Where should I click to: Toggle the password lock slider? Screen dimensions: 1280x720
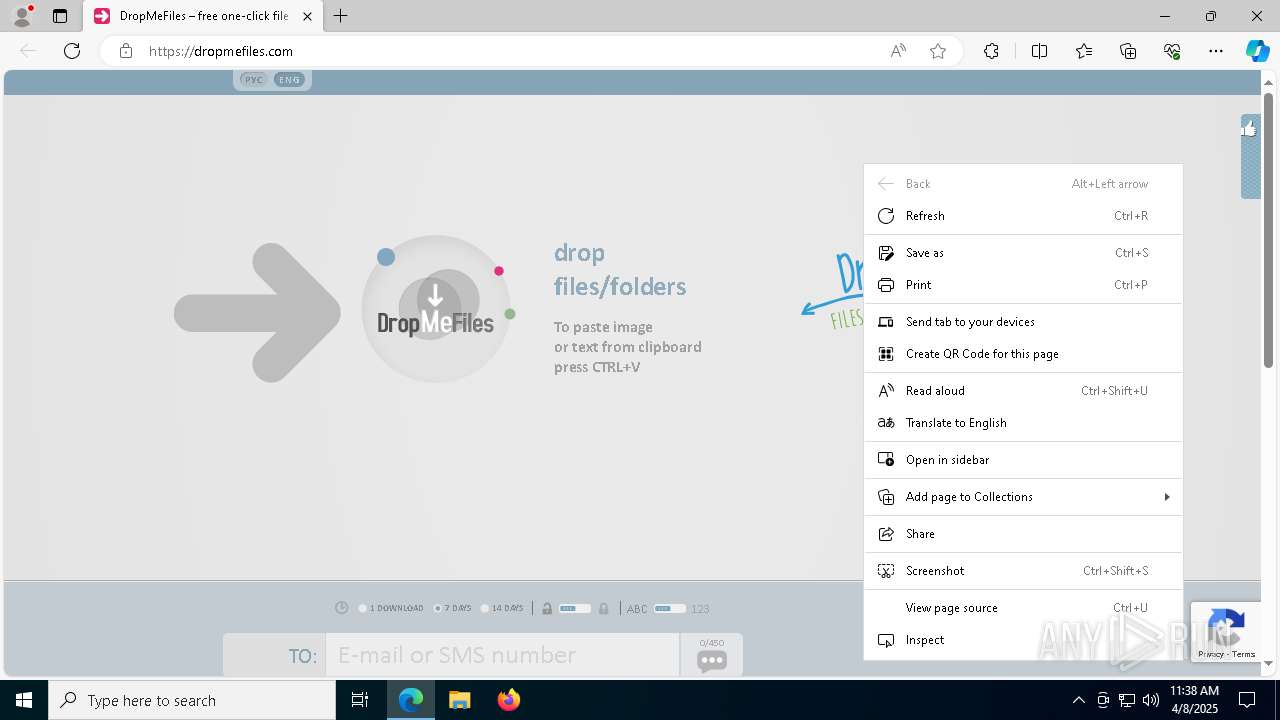[x=575, y=608]
